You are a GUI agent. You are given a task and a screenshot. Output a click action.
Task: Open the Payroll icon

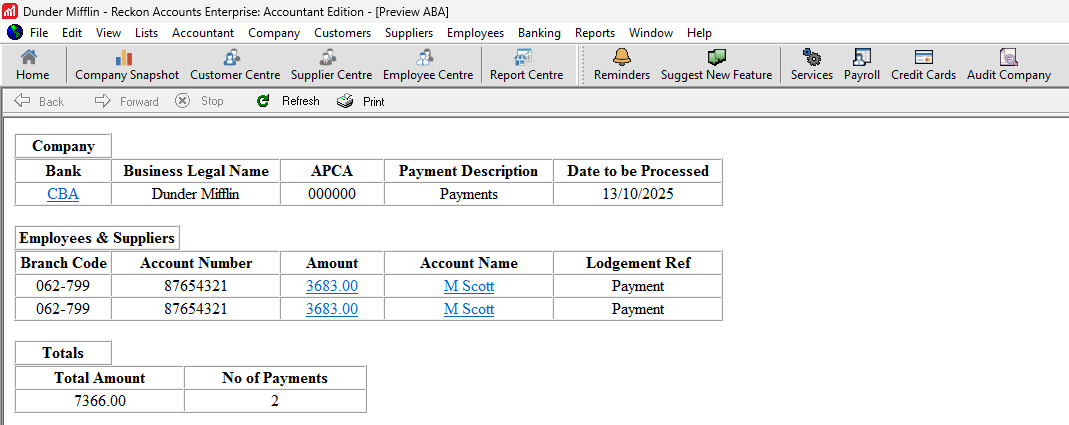pos(862,65)
